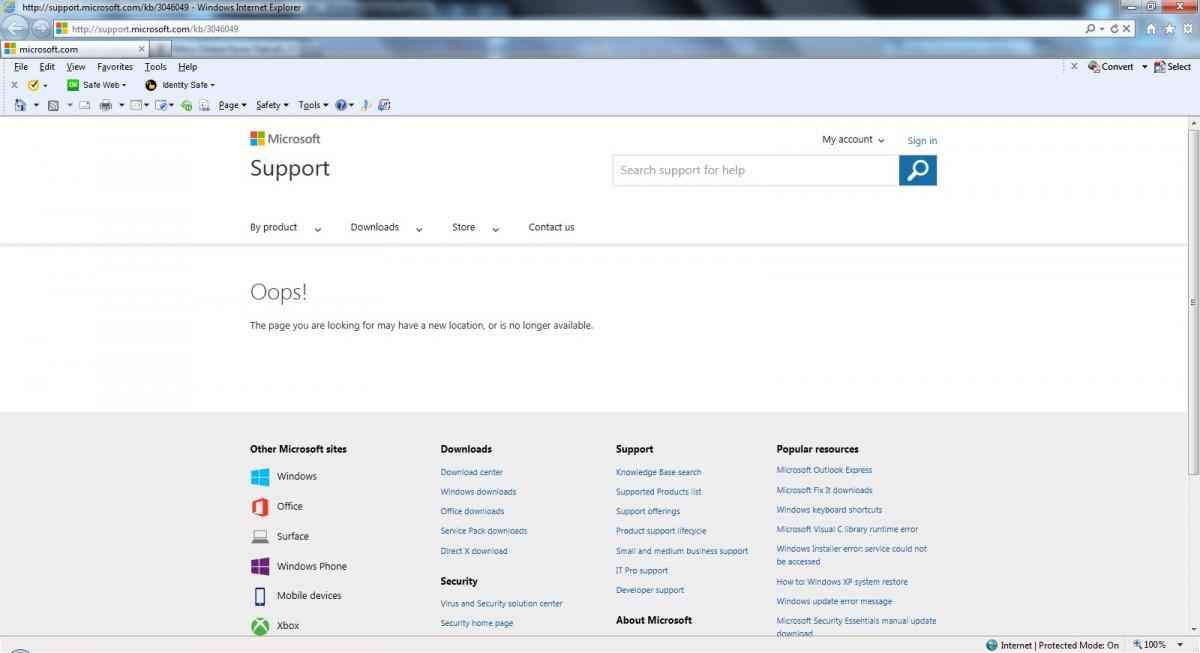The image size is (1200, 653).
Task: Click the command bar Home icon
Action: click(20, 104)
